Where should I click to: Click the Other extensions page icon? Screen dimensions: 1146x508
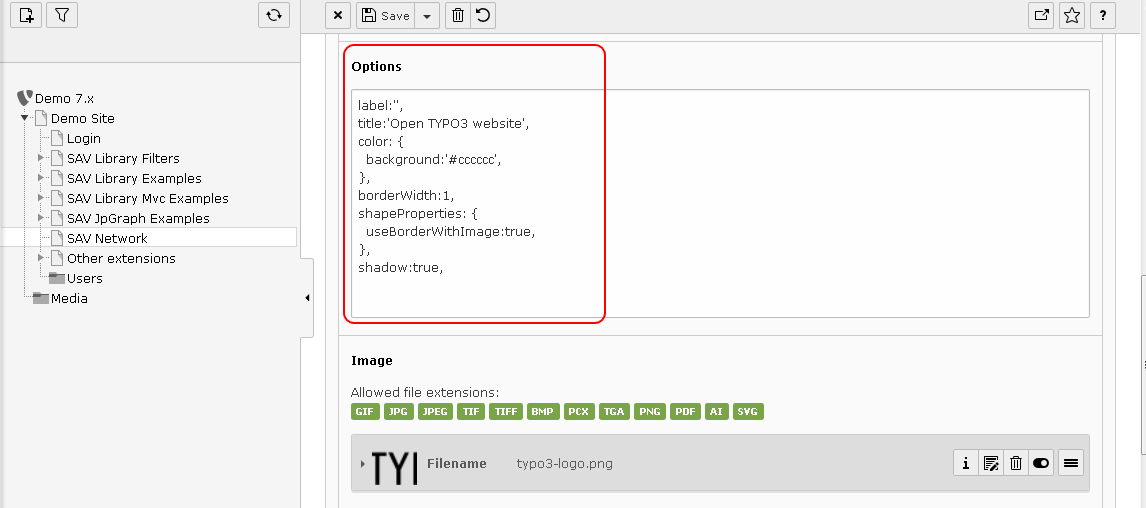click(x=57, y=258)
